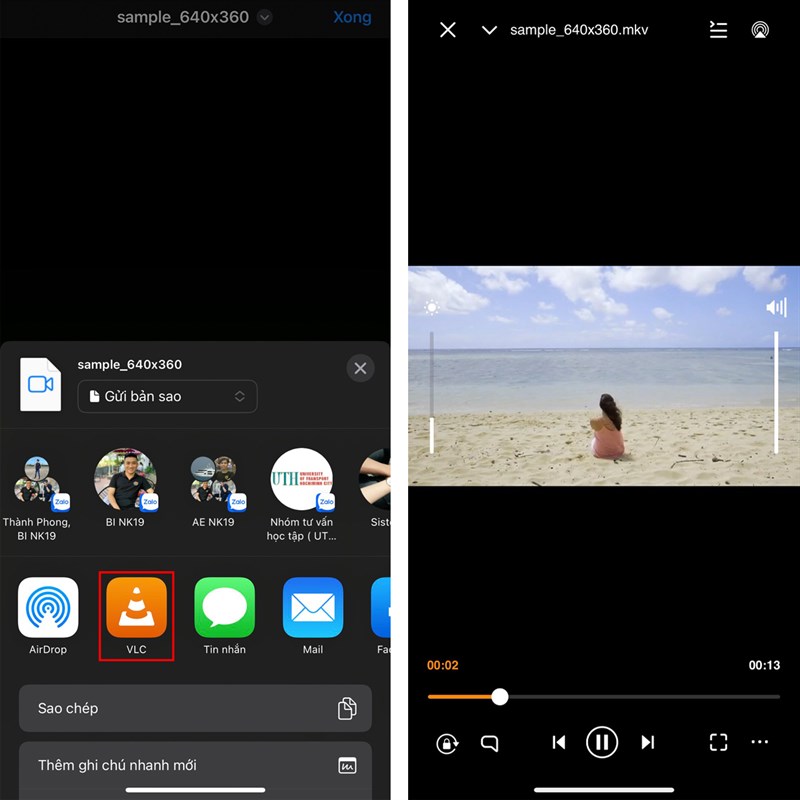Pause the video playback
Viewport: 800px width, 800px height.
(x=602, y=742)
